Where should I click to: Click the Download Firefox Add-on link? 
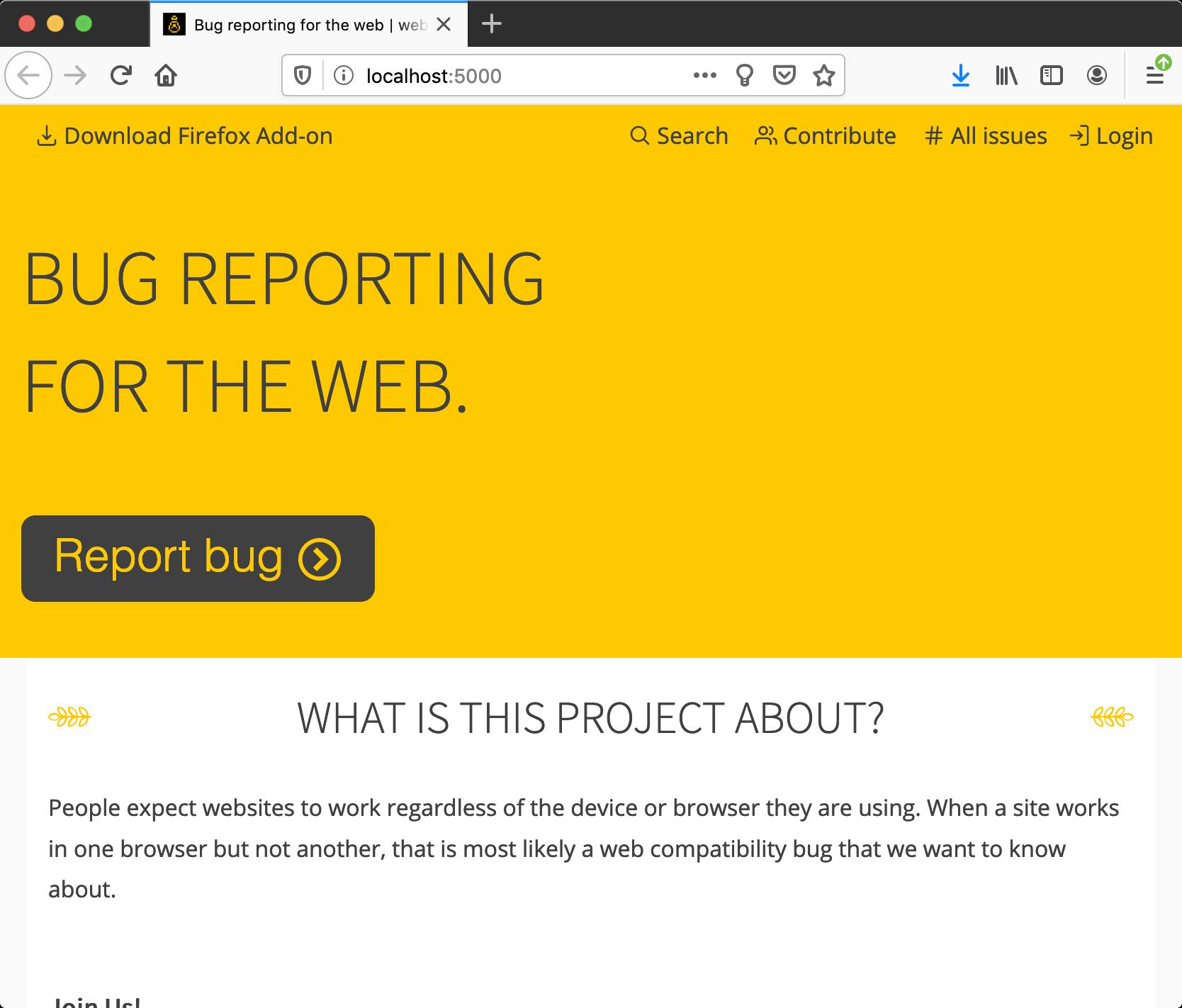click(184, 136)
